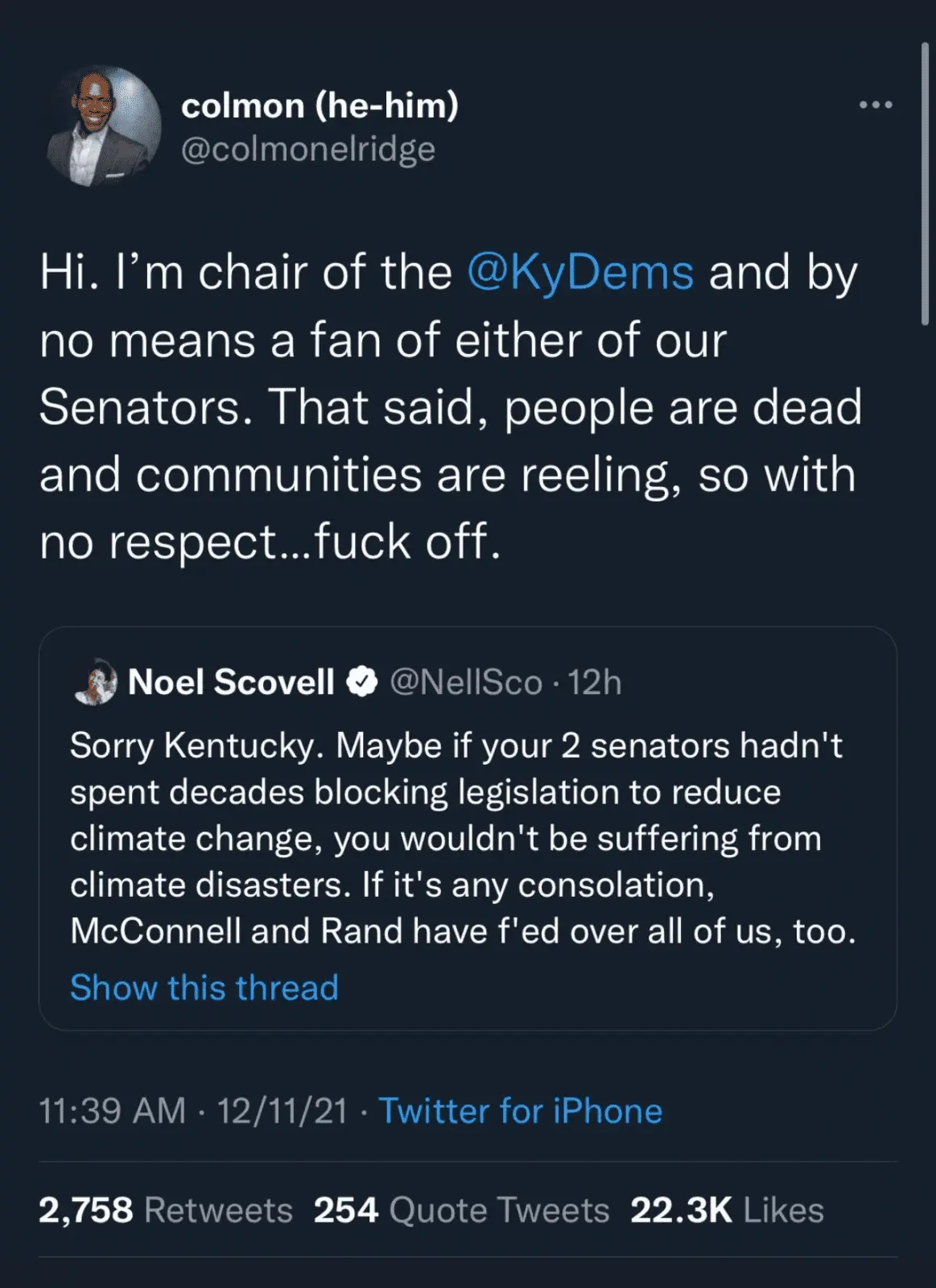This screenshot has width=936, height=1288.
Task: Click the 12/11/21 tweet date
Action: [282, 1111]
